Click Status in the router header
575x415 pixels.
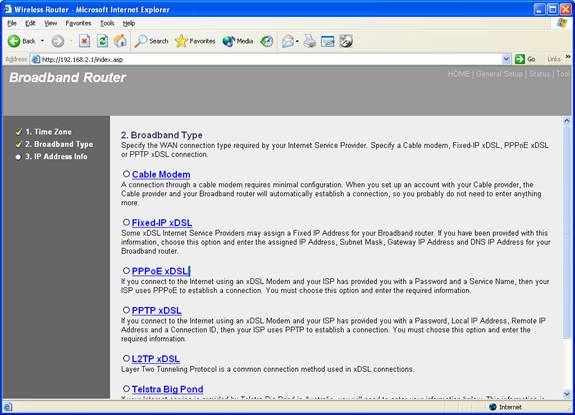539,74
